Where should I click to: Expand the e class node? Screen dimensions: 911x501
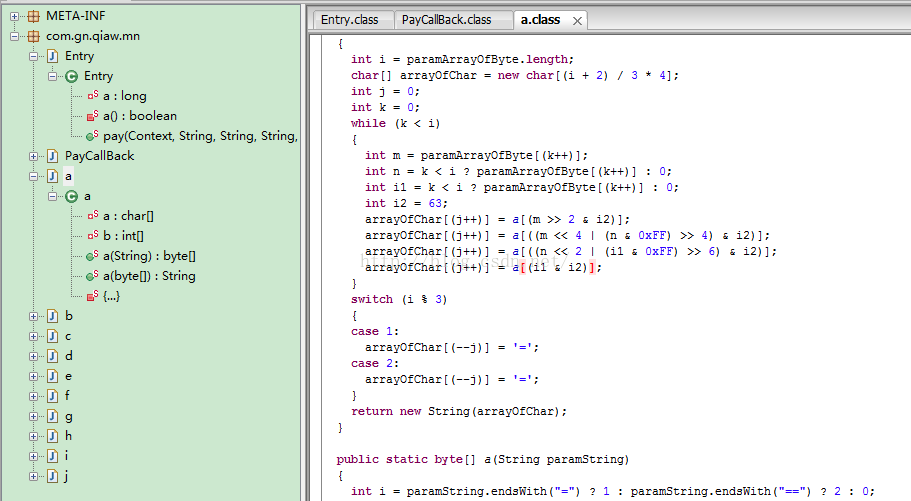[x=34, y=377]
